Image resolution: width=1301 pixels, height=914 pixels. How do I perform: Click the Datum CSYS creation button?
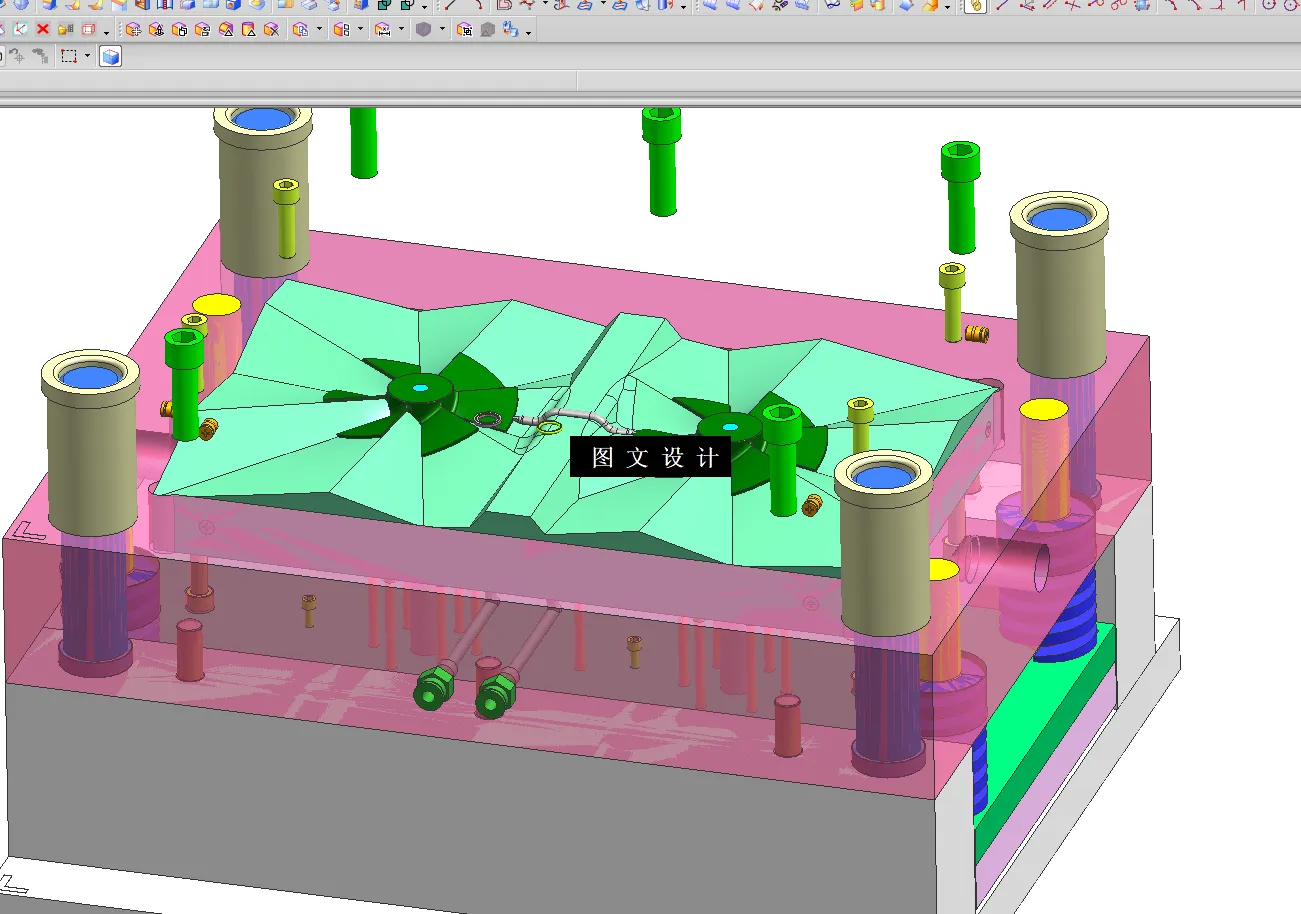click(20, 29)
